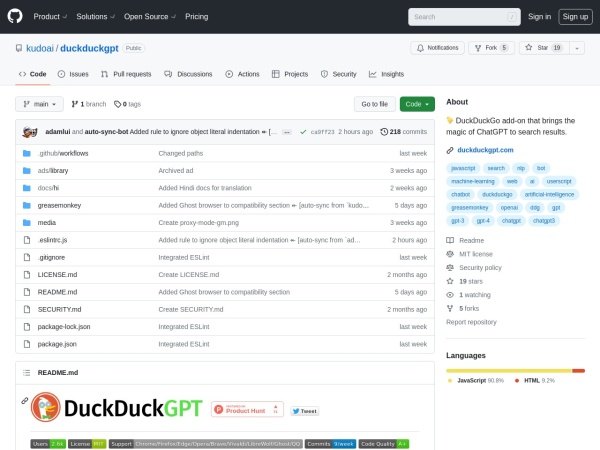Click the kudoai owner link
Image resolution: width=600 pixels, height=450 pixels.
[x=40, y=48]
